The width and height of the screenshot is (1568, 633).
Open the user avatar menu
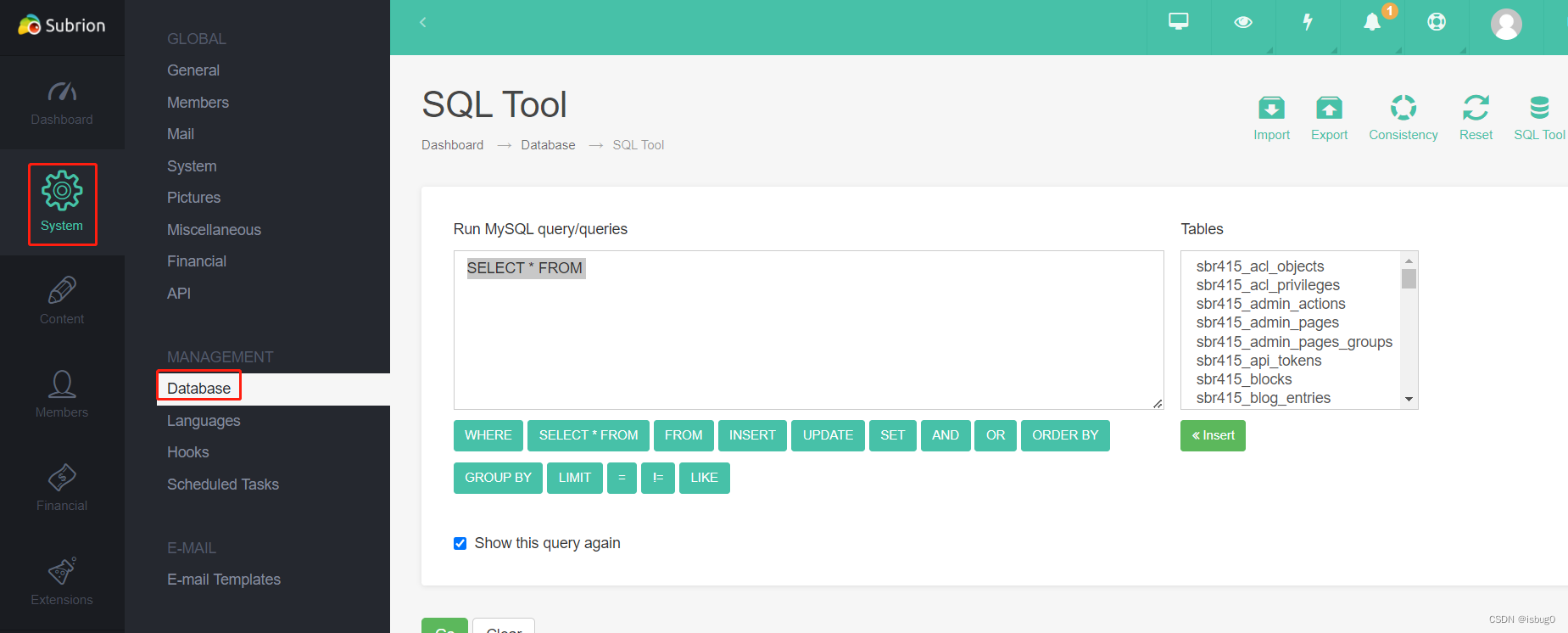pyautogui.click(x=1506, y=24)
